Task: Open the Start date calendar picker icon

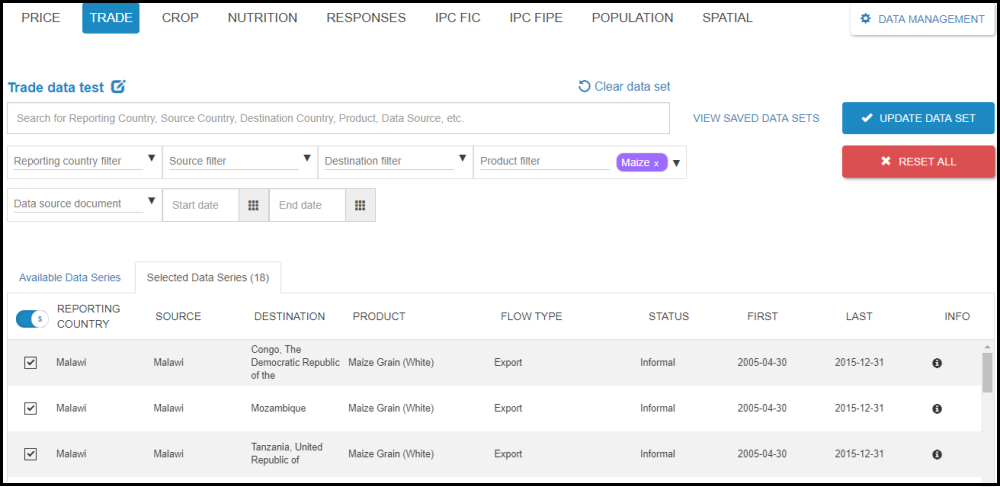Action: pos(254,205)
